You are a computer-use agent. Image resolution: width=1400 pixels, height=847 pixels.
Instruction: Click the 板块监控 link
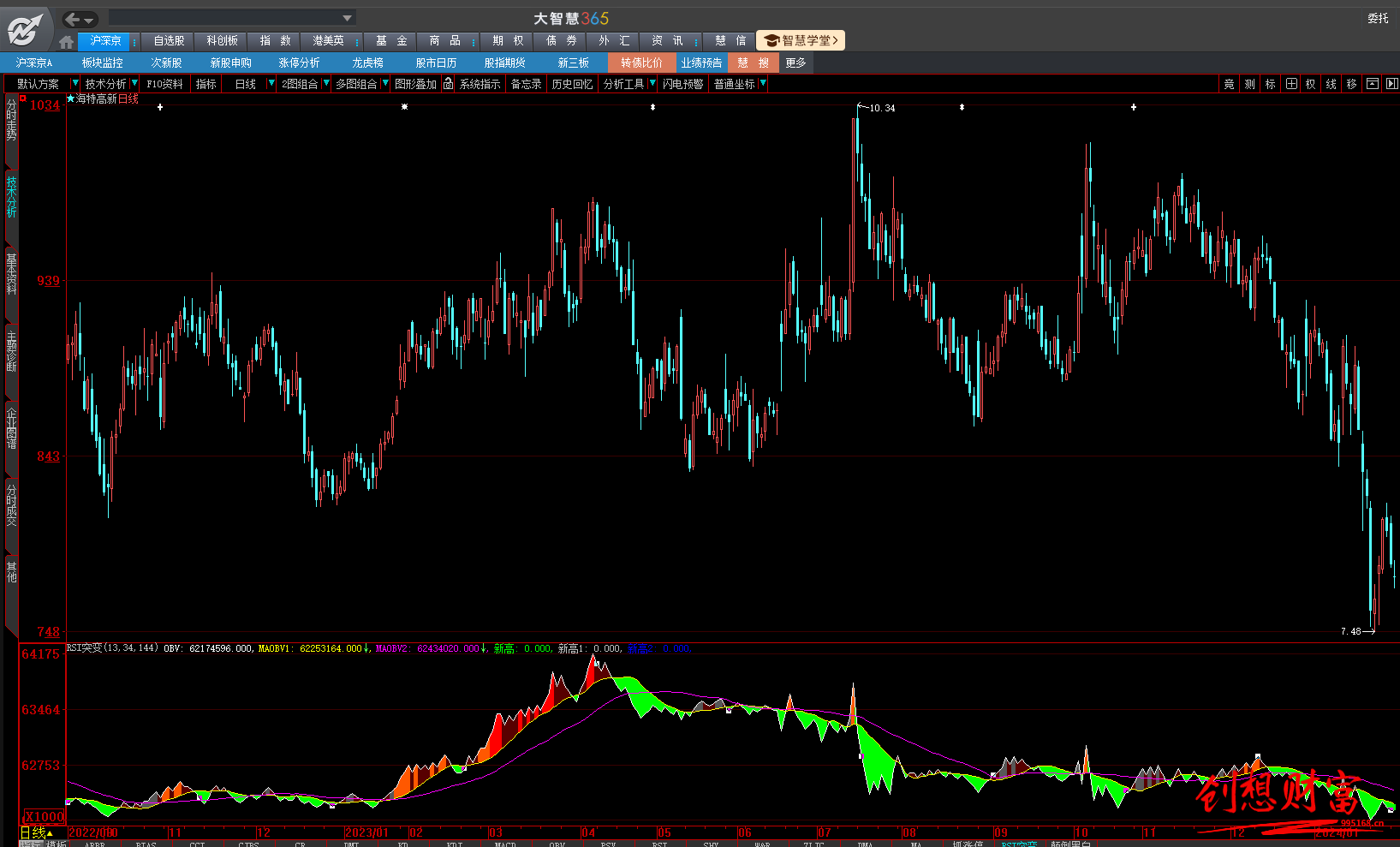click(x=102, y=63)
